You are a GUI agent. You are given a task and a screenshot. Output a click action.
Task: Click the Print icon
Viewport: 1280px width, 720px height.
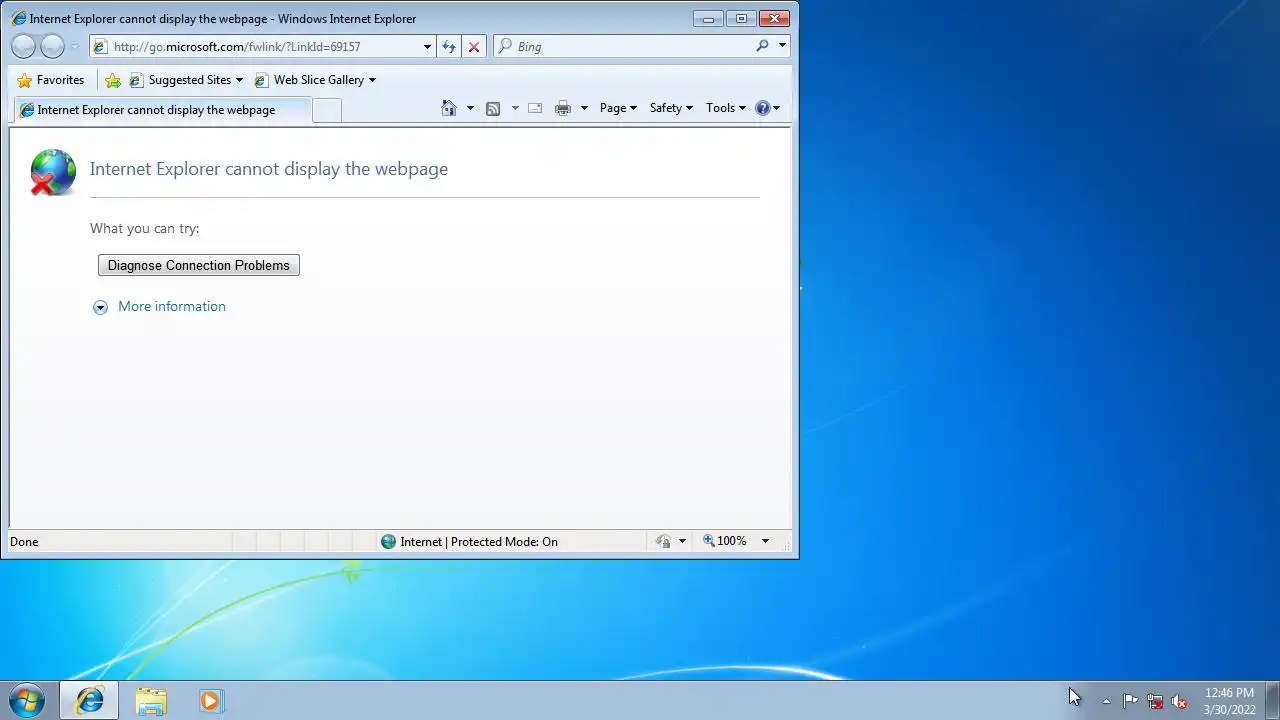[563, 108]
